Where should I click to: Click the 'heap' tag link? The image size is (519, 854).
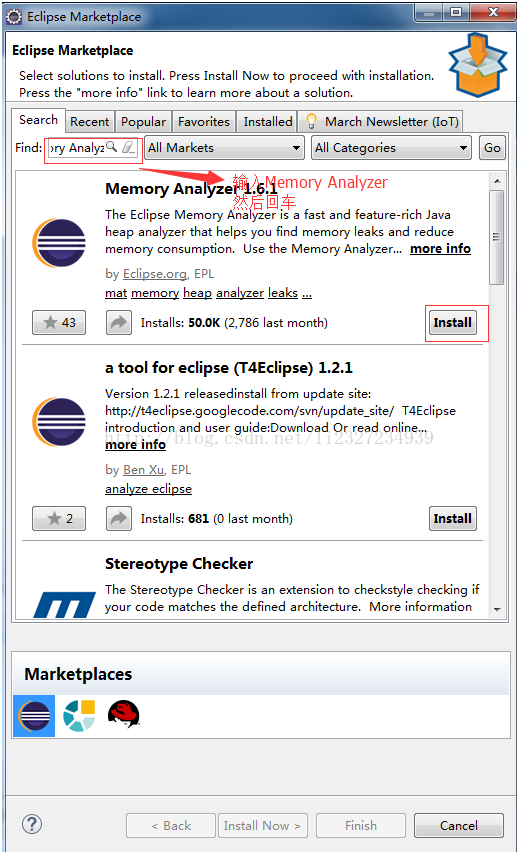(197, 293)
